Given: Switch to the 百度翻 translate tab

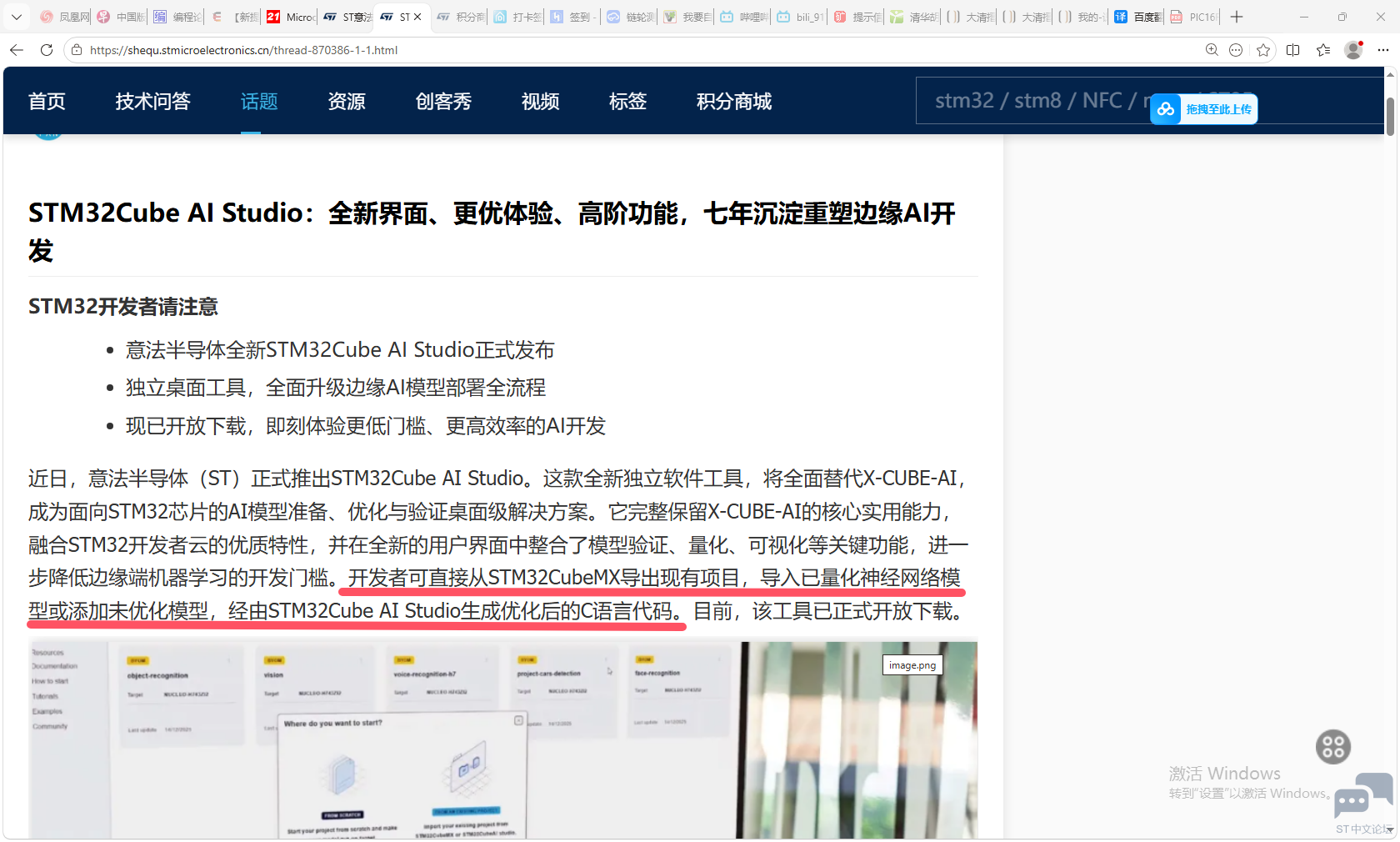Looking at the screenshot, I should point(1137,17).
